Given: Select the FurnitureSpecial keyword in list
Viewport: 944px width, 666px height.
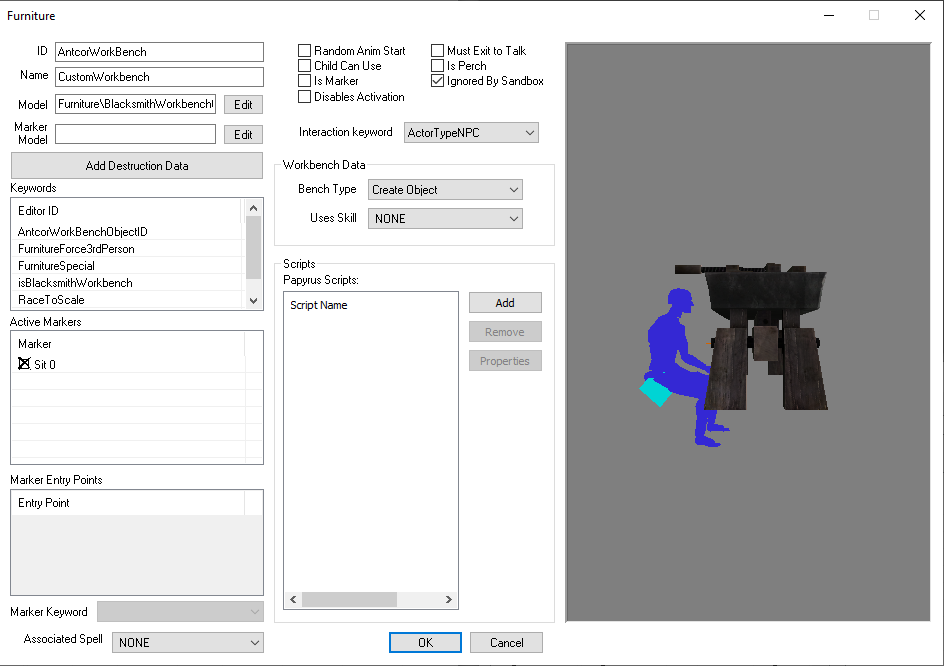Looking at the screenshot, I should click(57, 266).
